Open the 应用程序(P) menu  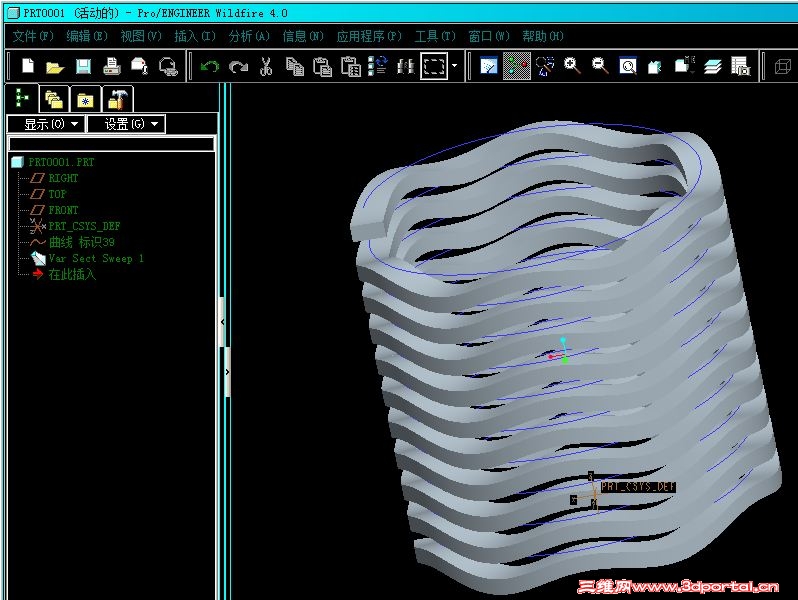click(369, 36)
